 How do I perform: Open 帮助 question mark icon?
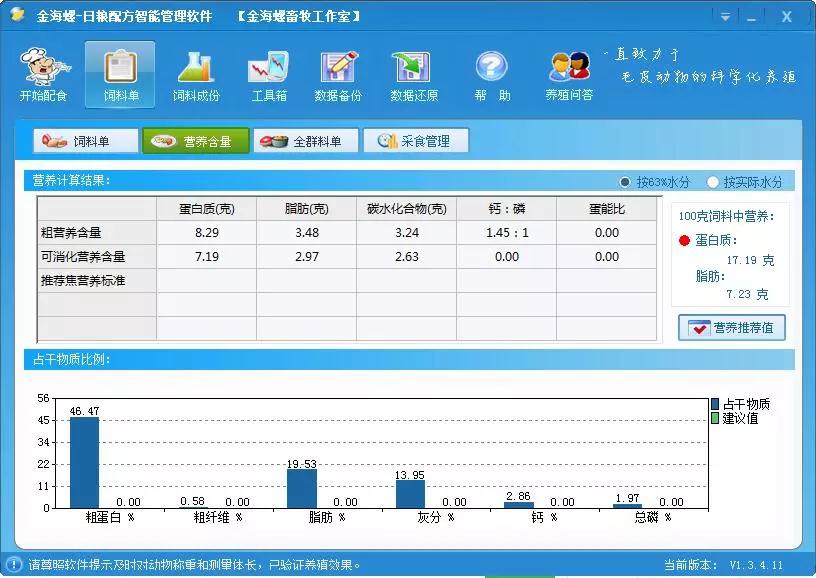pyautogui.click(x=491, y=68)
